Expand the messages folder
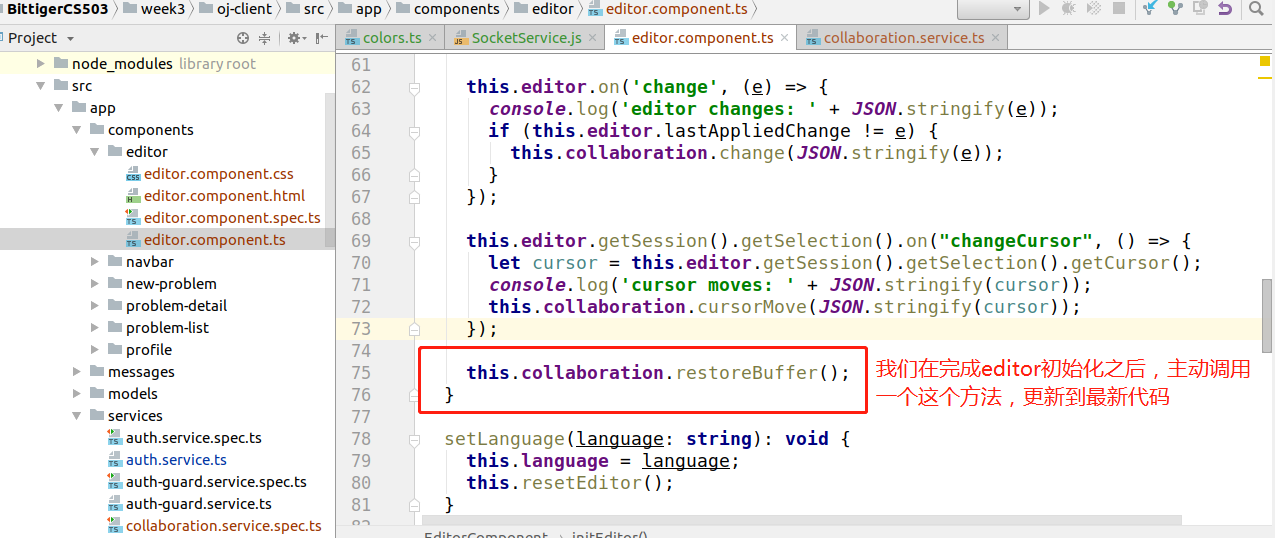The width and height of the screenshot is (1275, 538). pos(77,372)
